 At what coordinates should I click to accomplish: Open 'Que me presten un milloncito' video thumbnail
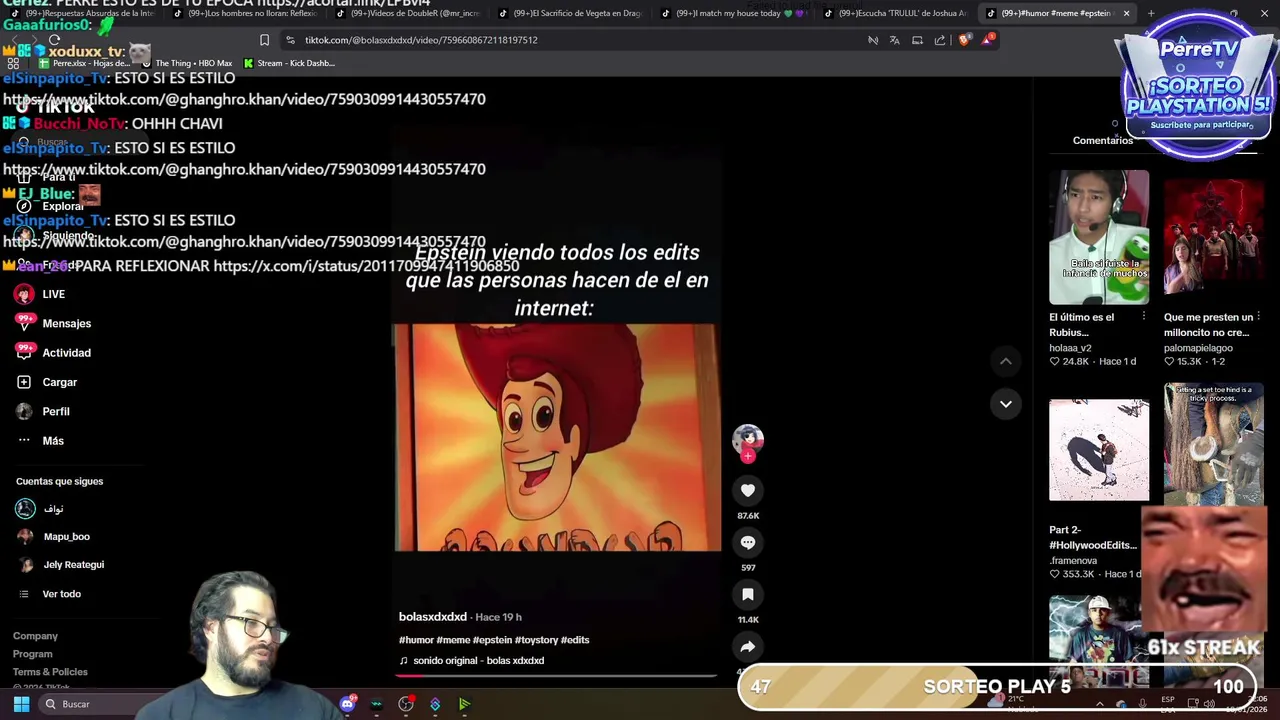(x=1213, y=237)
